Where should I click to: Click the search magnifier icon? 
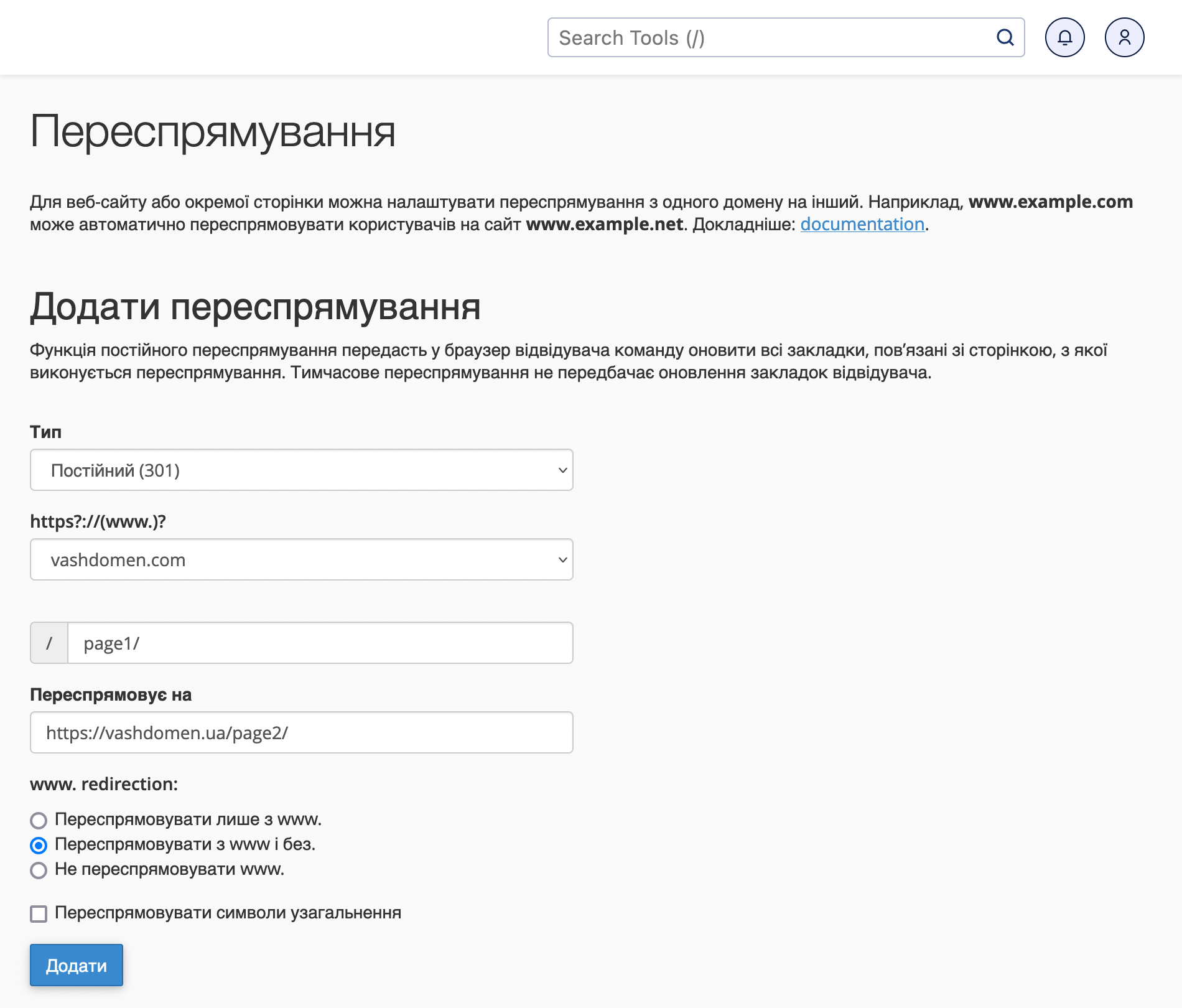pyautogui.click(x=1005, y=37)
